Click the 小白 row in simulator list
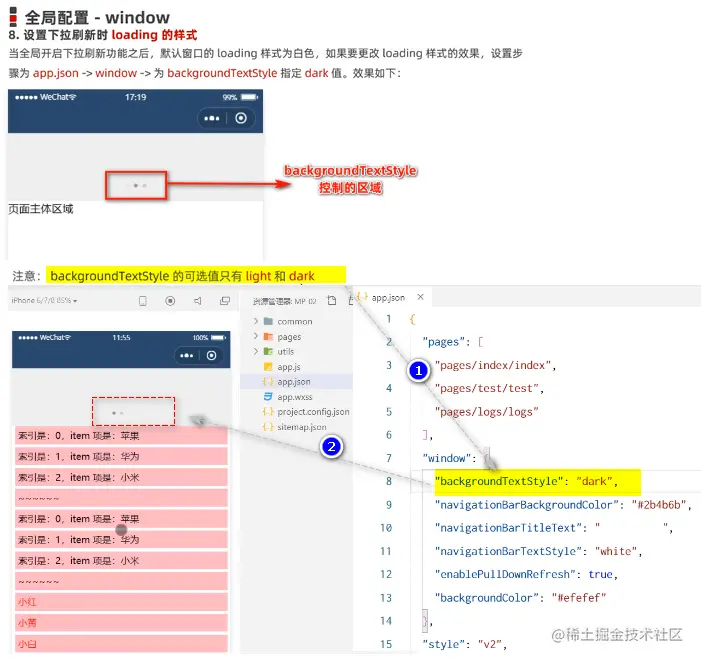Screen dimensions: 701x661 pyautogui.click(x=121, y=644)
